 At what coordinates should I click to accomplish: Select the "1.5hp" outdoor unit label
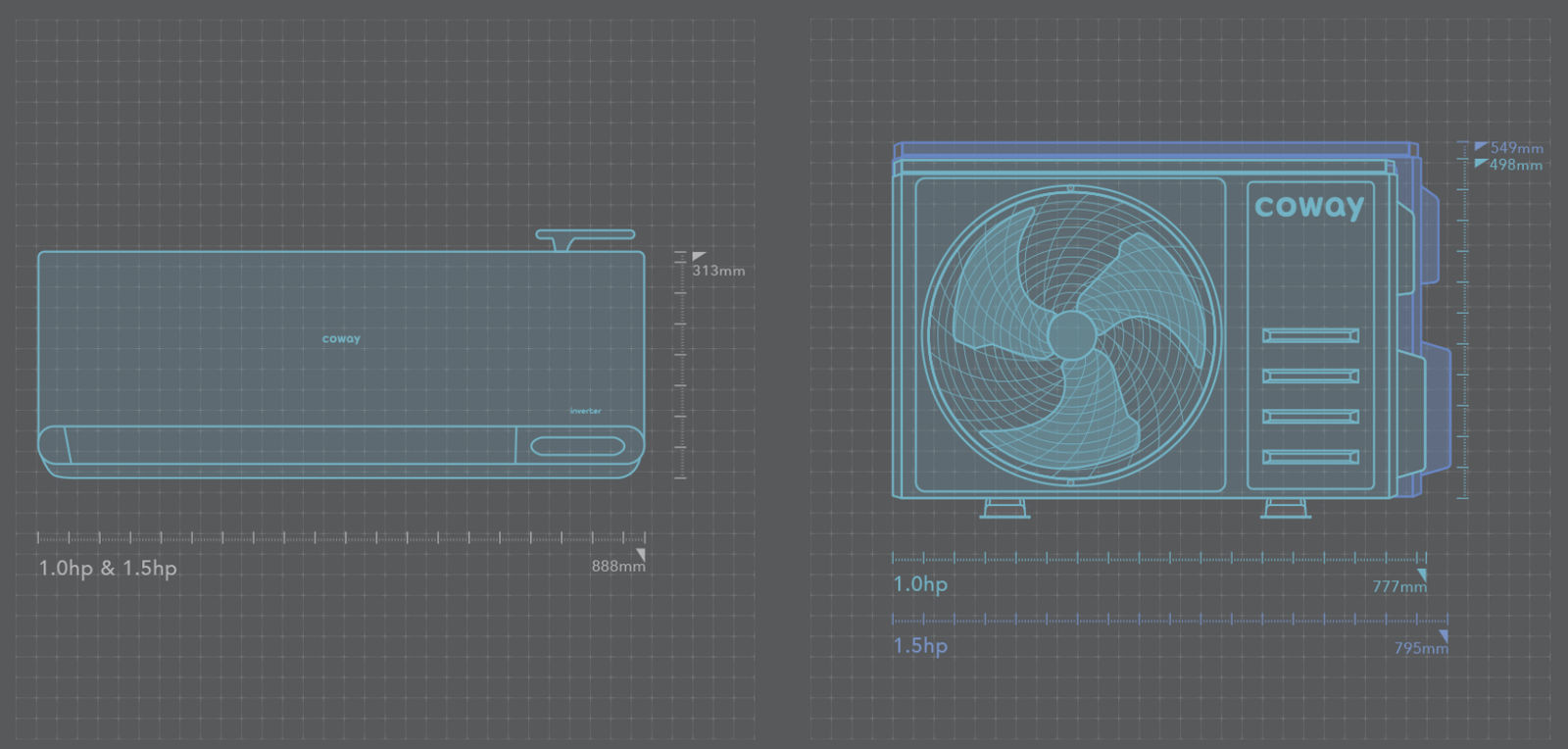920,646
